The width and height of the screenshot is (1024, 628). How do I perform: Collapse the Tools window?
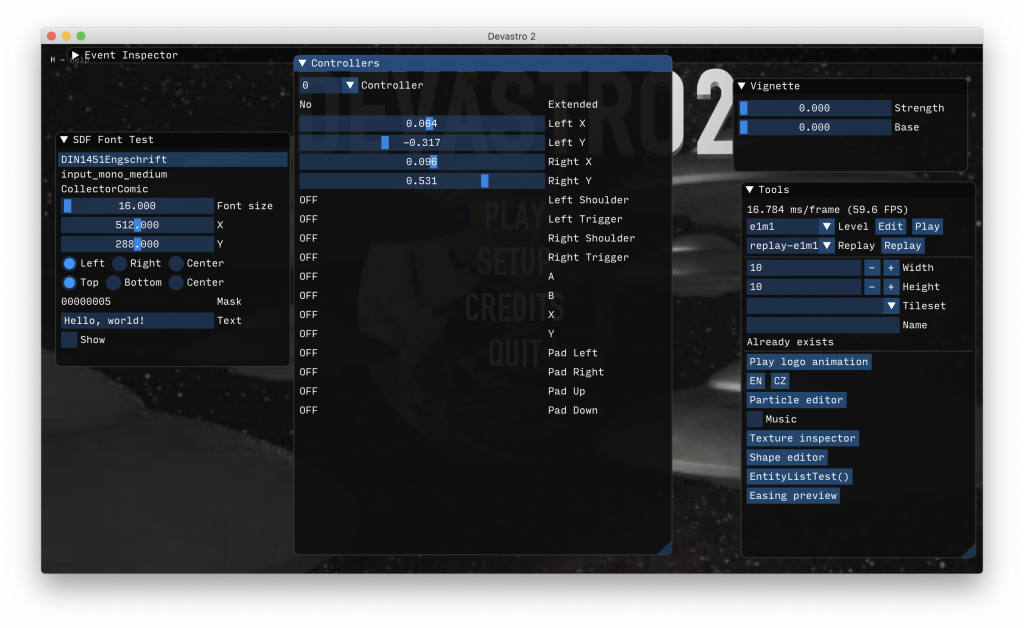point(750,190)
